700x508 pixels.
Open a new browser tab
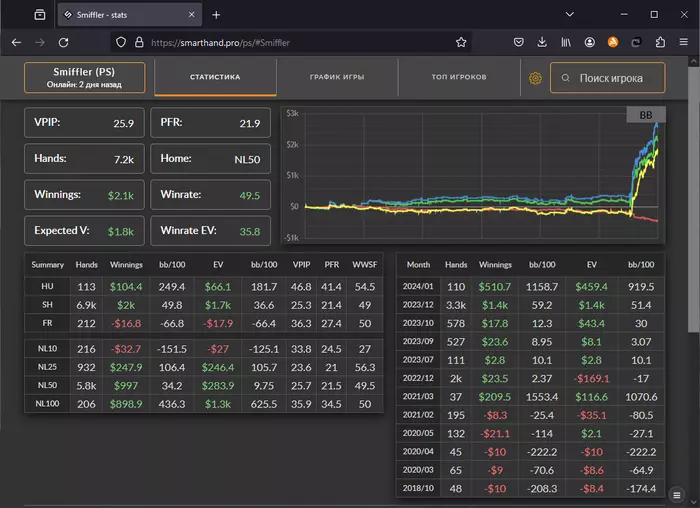click(x=216, y=15)
